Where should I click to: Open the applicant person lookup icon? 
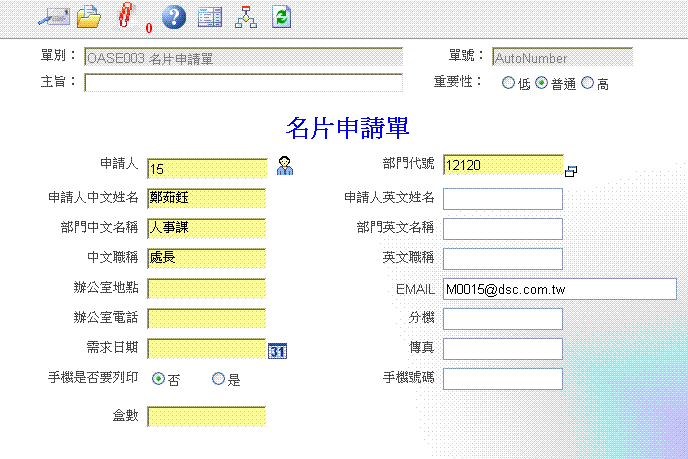285,166
